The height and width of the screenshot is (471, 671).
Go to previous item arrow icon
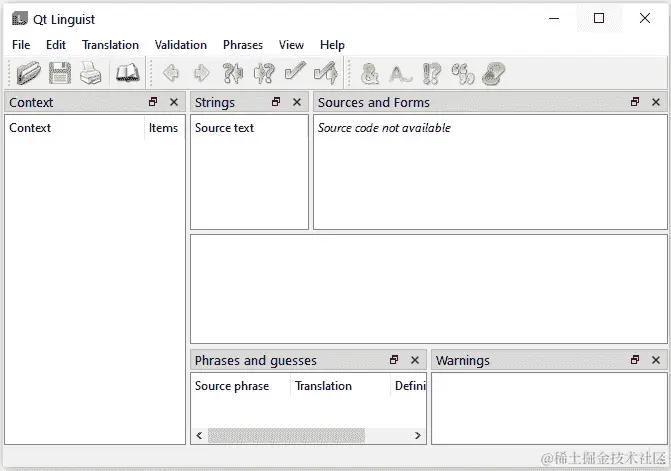click(171, 73)
